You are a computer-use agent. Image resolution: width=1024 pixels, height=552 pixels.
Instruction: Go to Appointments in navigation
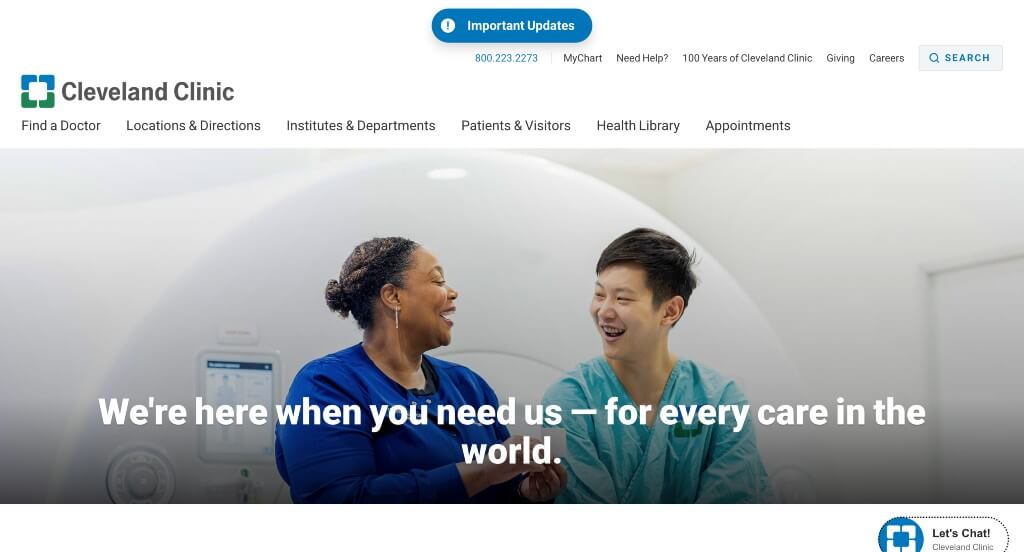coord(748,125)
